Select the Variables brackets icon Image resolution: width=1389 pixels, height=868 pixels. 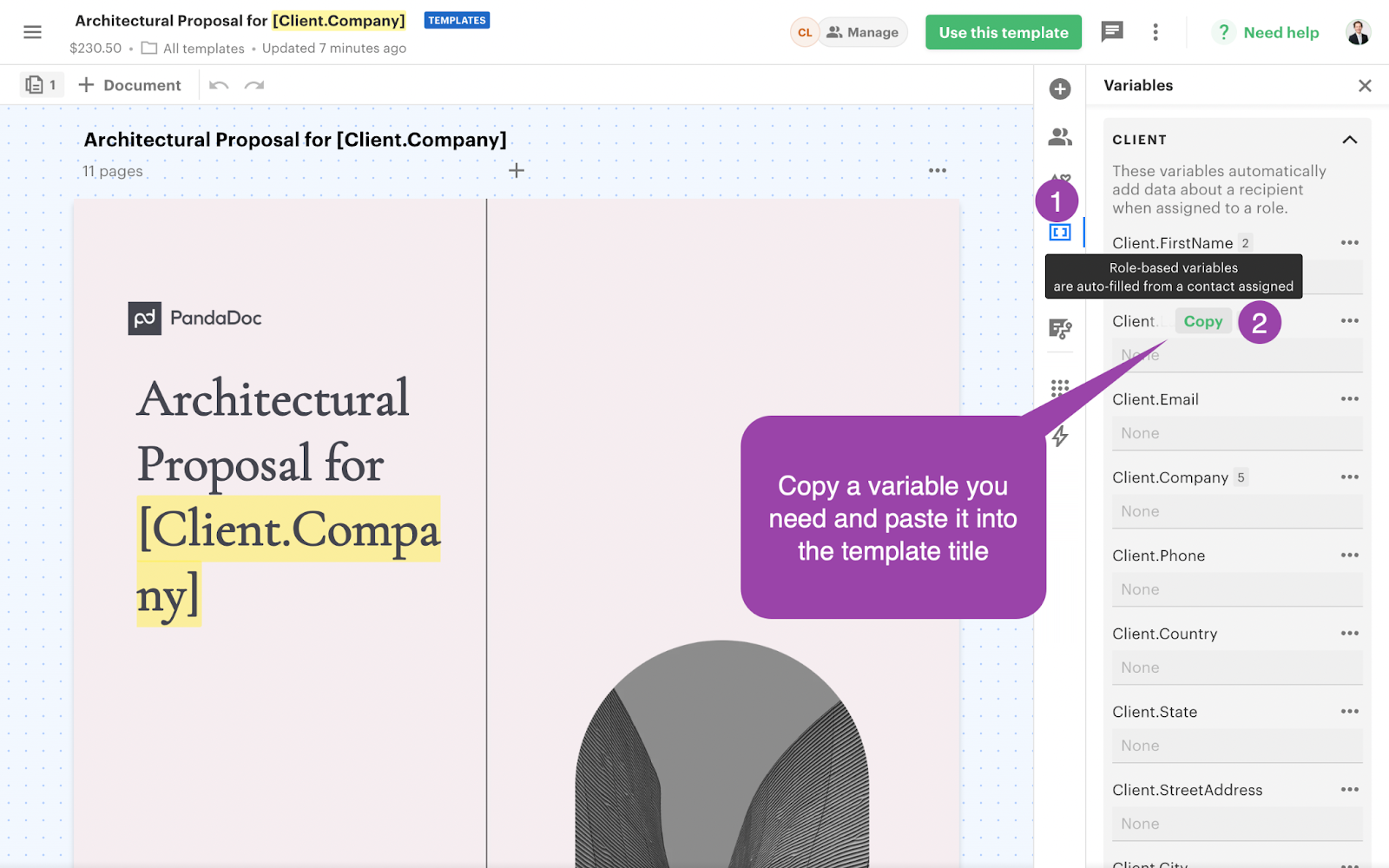1059,233
